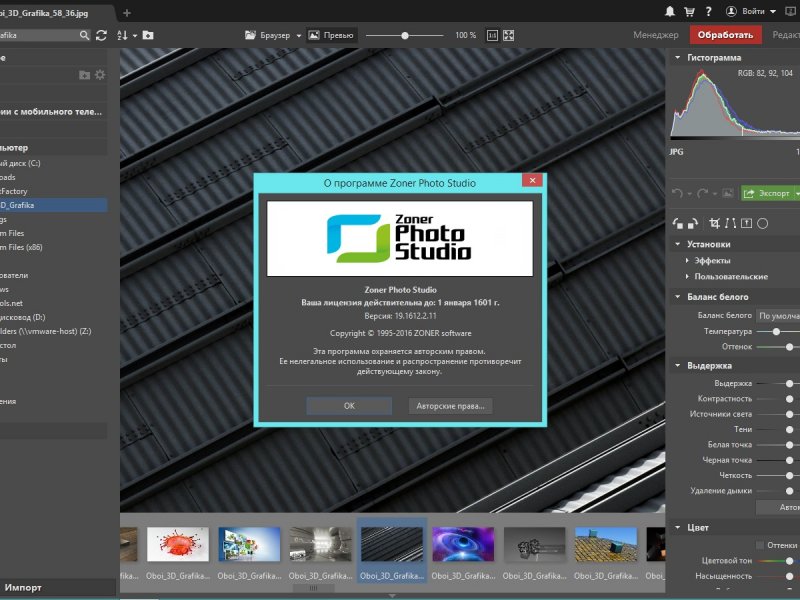Switch to the Превью view
The height and width of the screenshot is (600, 800).
tap(331, 35)
